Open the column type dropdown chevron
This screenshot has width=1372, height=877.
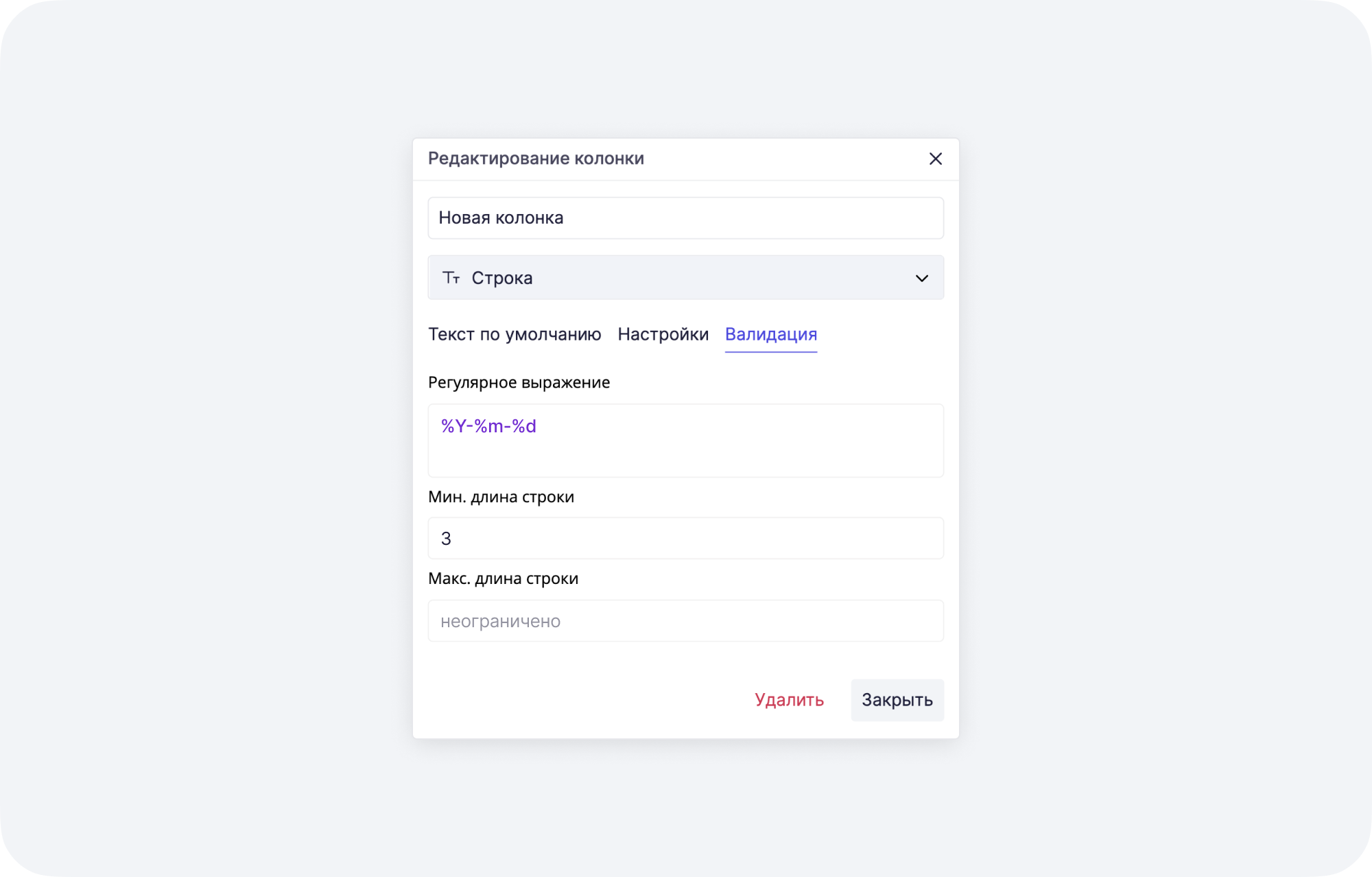(x=922, y=277)
